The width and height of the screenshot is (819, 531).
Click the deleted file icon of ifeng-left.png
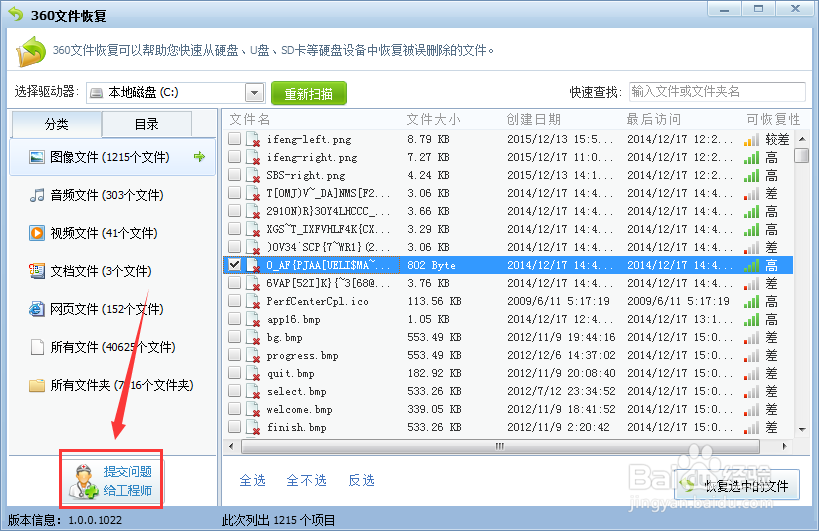pos(253,139)
